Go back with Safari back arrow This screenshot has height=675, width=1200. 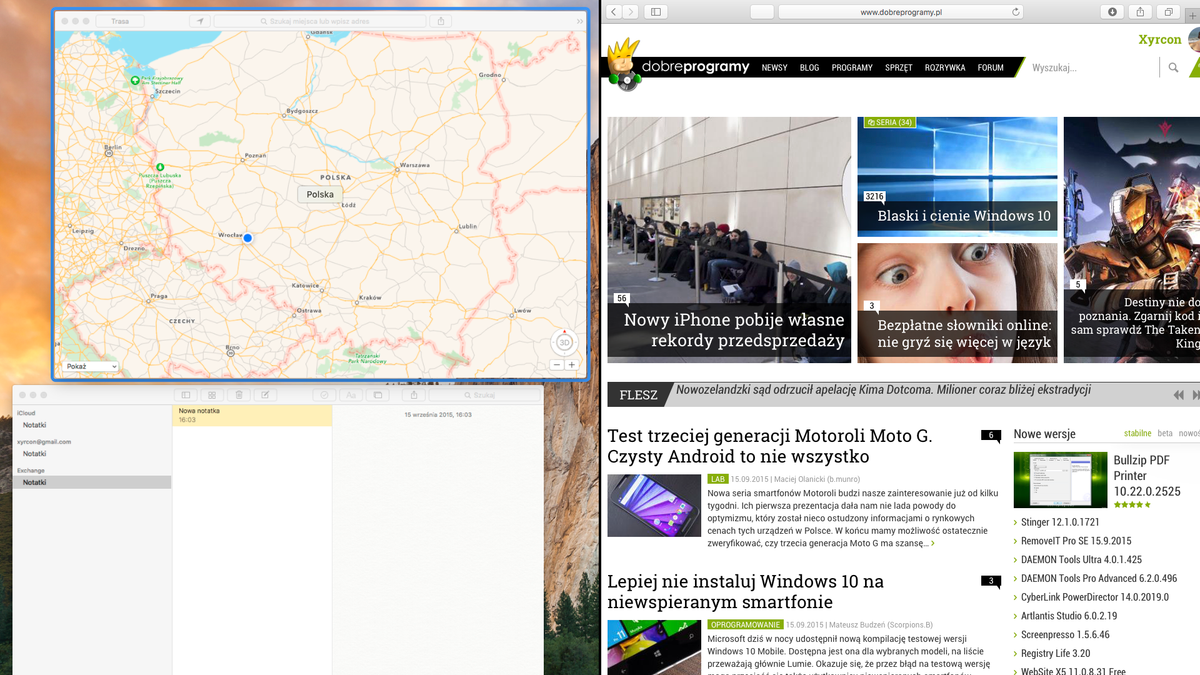pyautogui.click(x=614, y=12)
